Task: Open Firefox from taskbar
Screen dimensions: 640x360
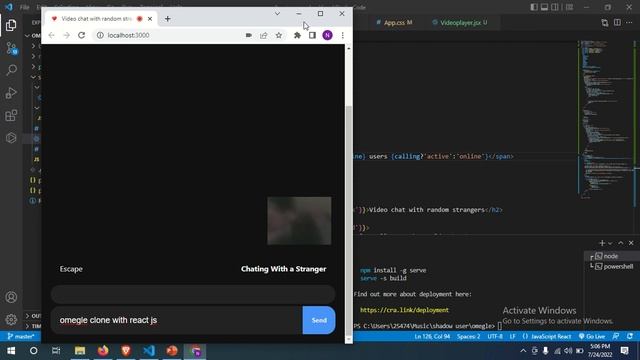Action: tap(103, 351)
